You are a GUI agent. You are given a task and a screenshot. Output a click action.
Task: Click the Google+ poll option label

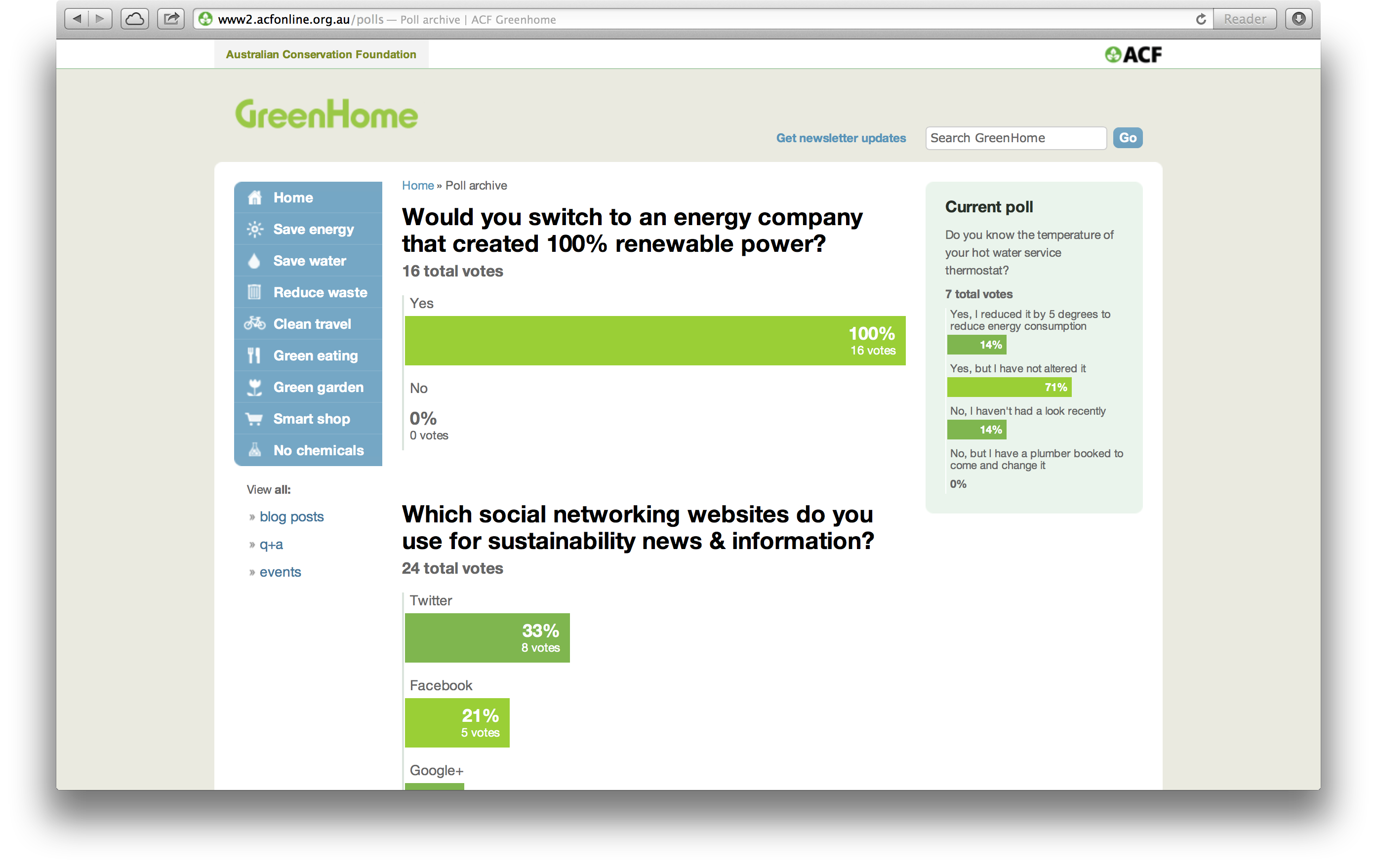436,770
